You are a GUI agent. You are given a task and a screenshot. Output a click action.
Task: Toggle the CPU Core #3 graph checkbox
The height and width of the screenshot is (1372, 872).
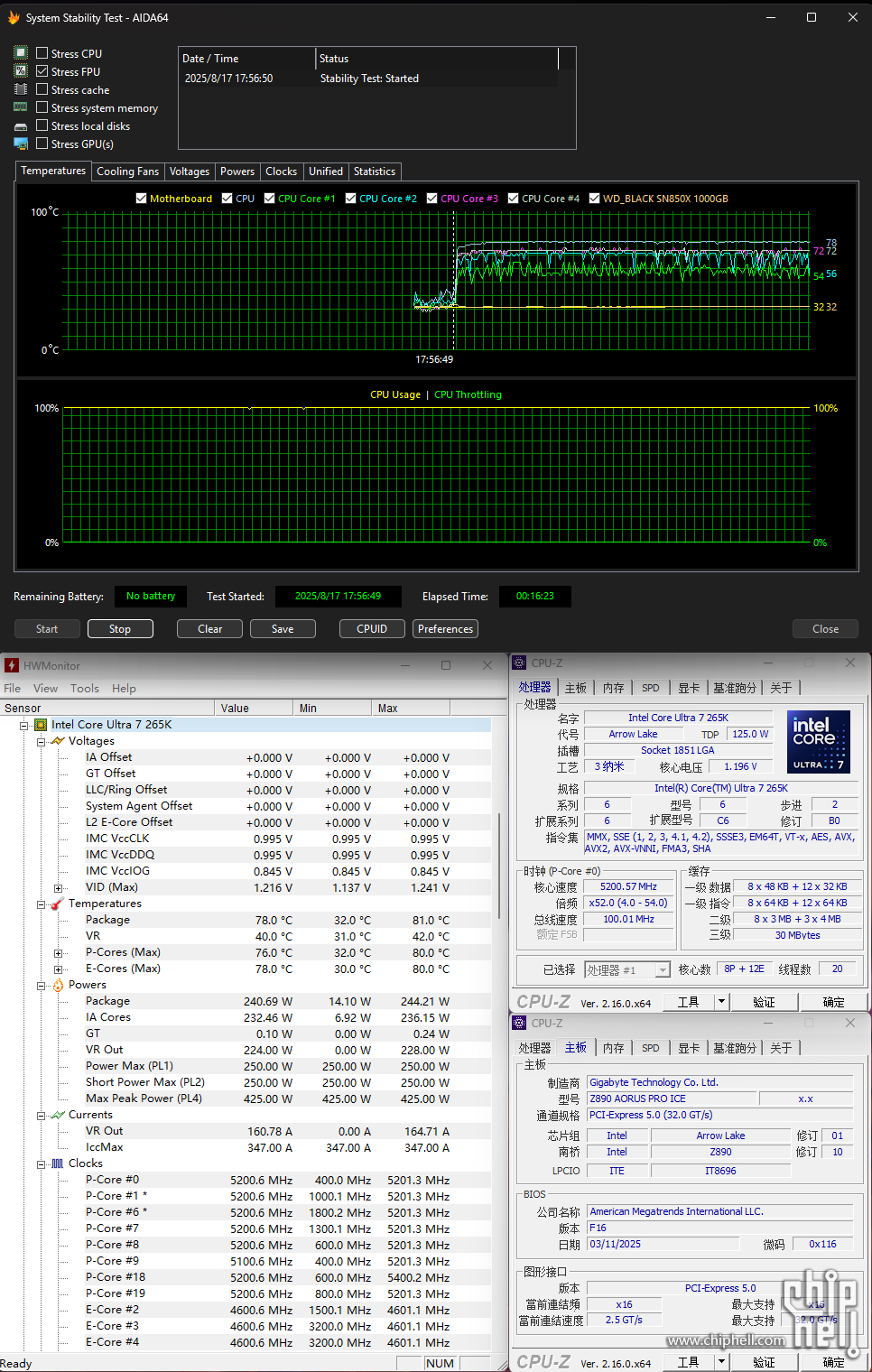coord(432,199)
